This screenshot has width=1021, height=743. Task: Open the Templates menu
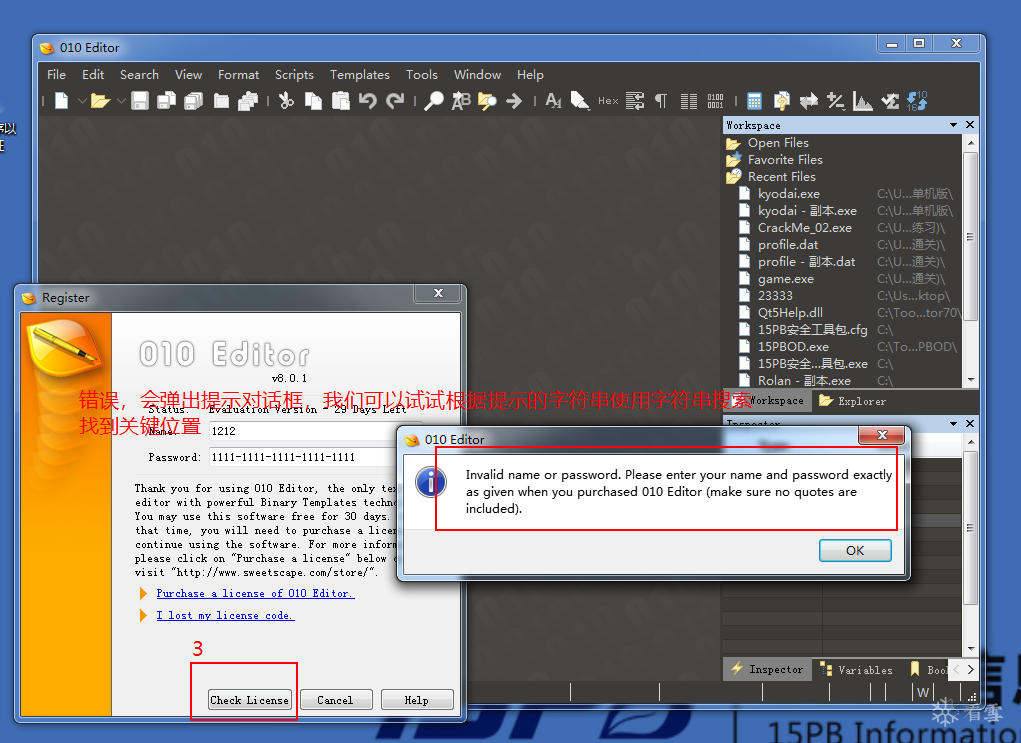[x=359, y=75]
